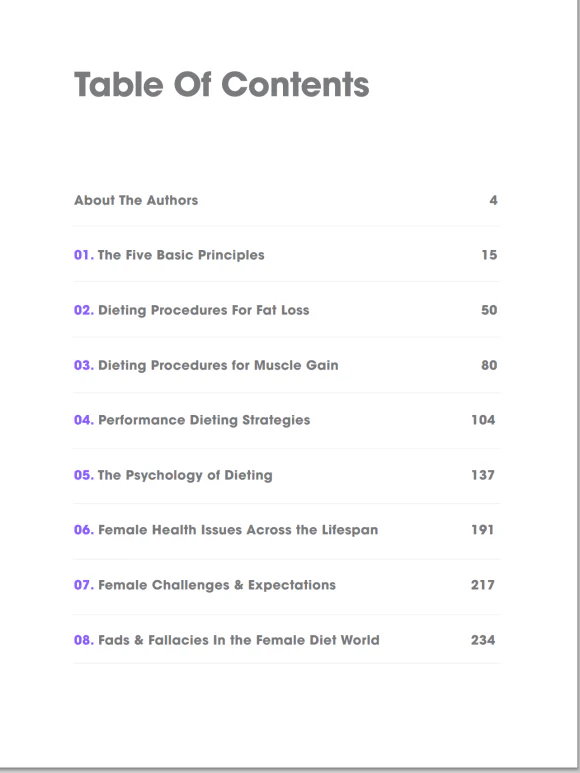The image size is (580, 773).
Task: Click page number 80
Action: (489, 365)
